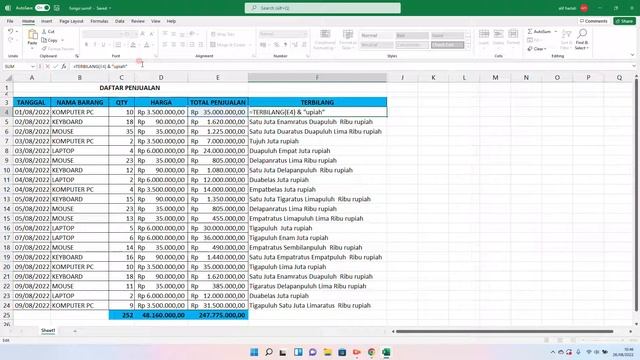This screenshot has width=640, height=360.
Task: Open the Fill Color button
Action: [133, 44]
